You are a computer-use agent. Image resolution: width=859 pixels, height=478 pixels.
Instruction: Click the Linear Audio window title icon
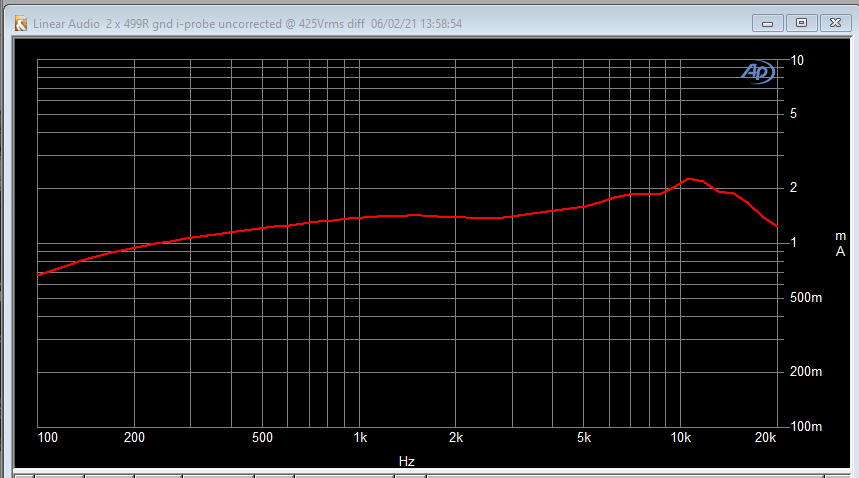(x=21, y=24)
